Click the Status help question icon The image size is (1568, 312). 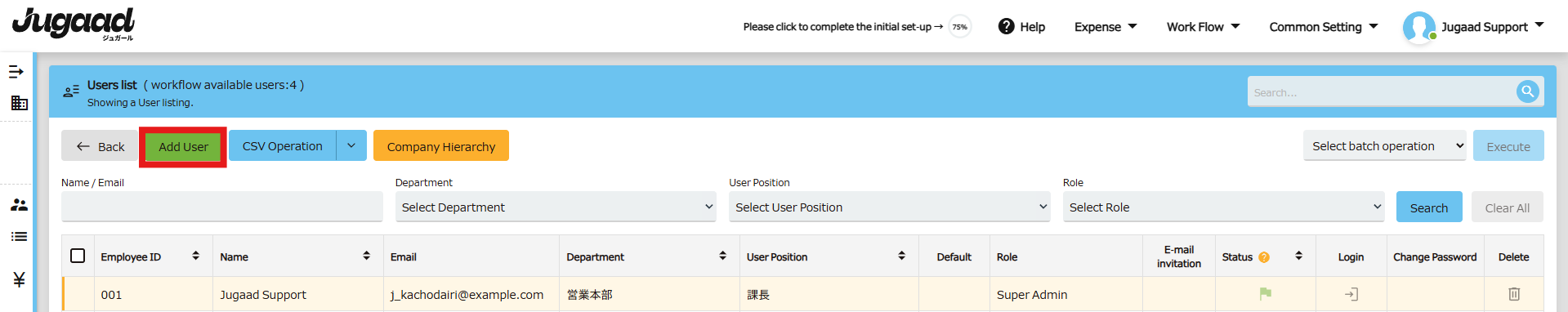pyautogui.click(x=1264, y=257)
